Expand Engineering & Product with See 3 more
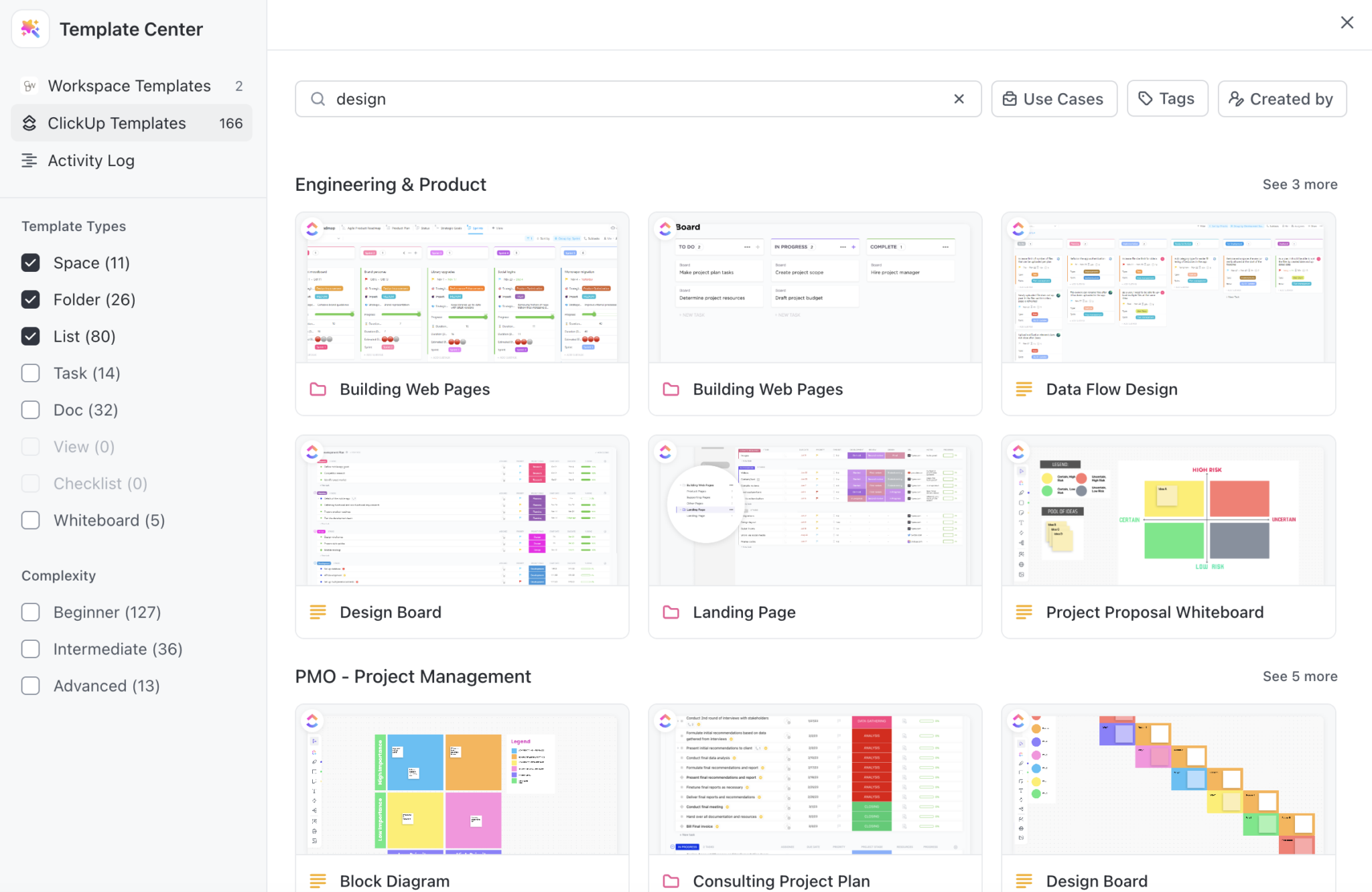The width and height of the screenshot is (1372, 892). (x=1300, y=184)
